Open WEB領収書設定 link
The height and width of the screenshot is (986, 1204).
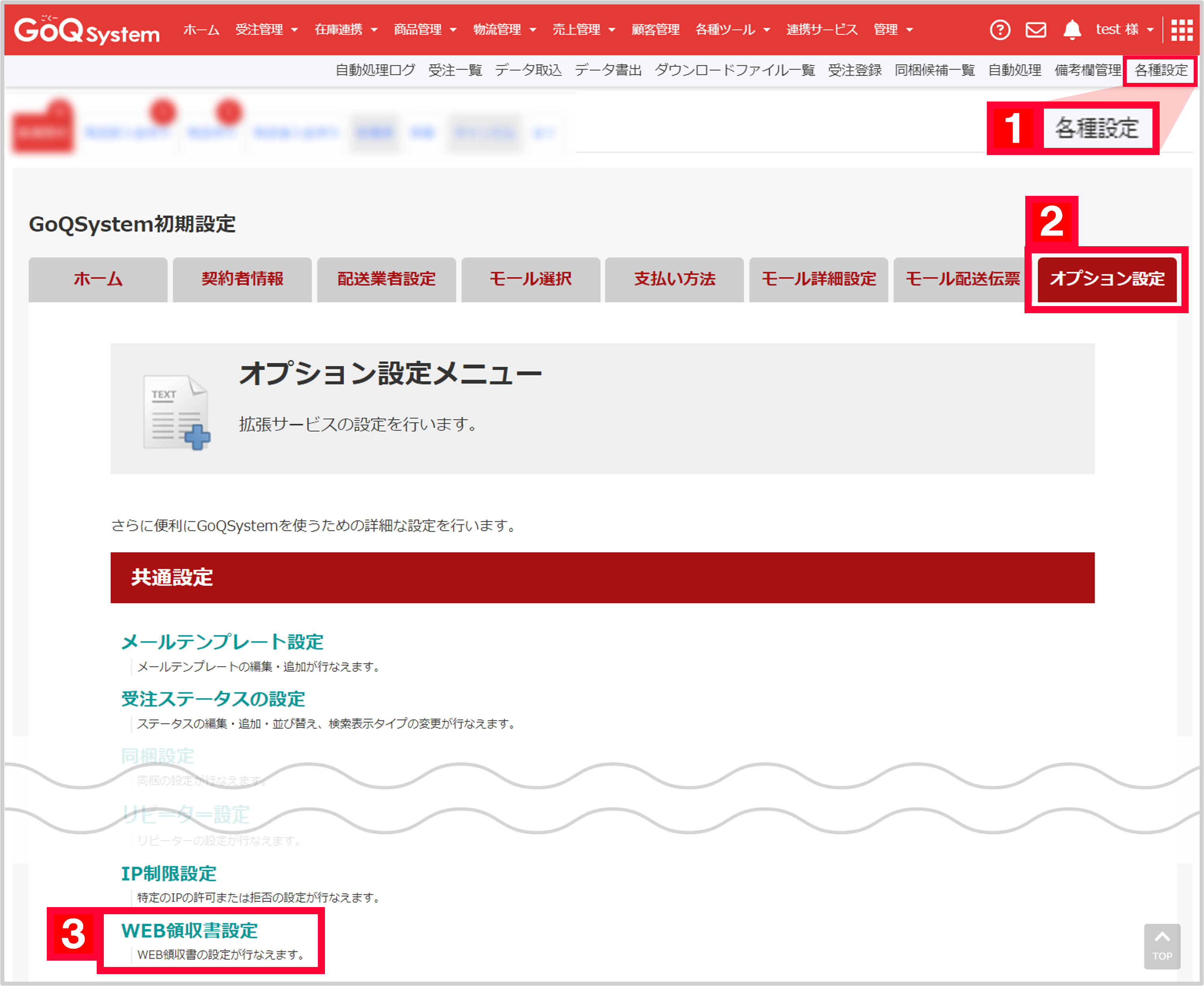click(189, 930)
